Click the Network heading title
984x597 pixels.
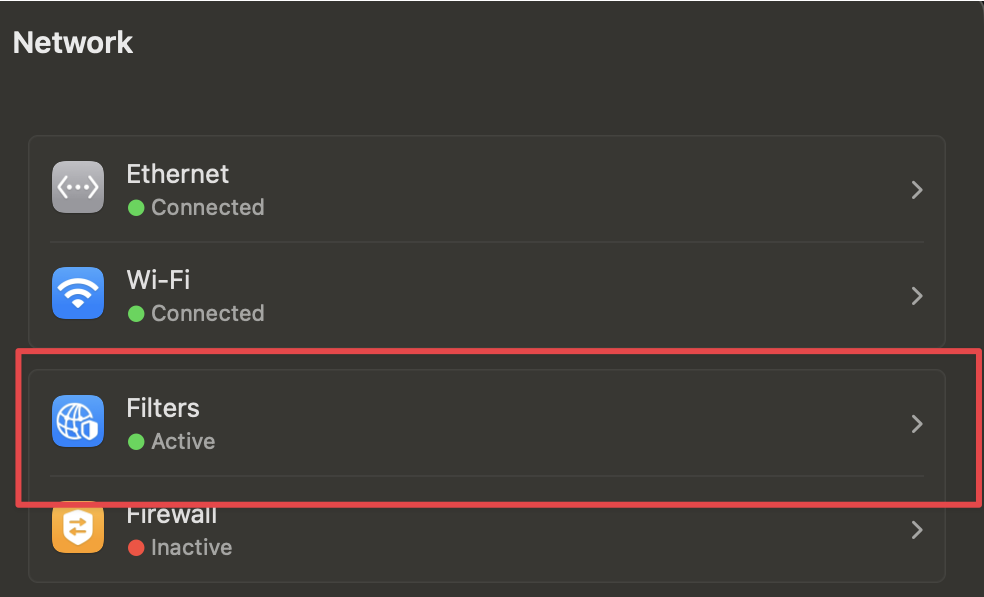73,43
